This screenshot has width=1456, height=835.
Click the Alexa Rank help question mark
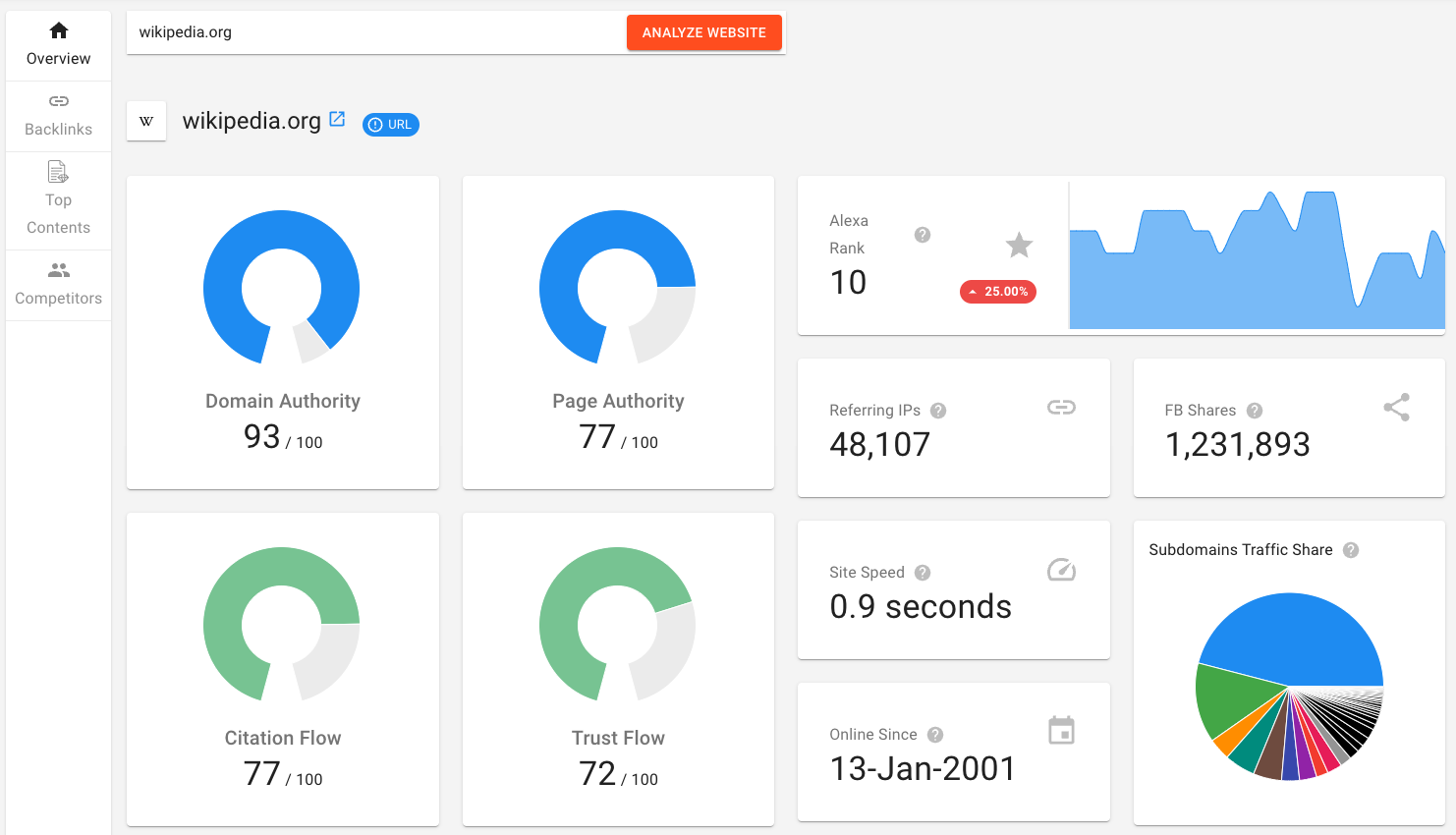click(x=923, y=235)
